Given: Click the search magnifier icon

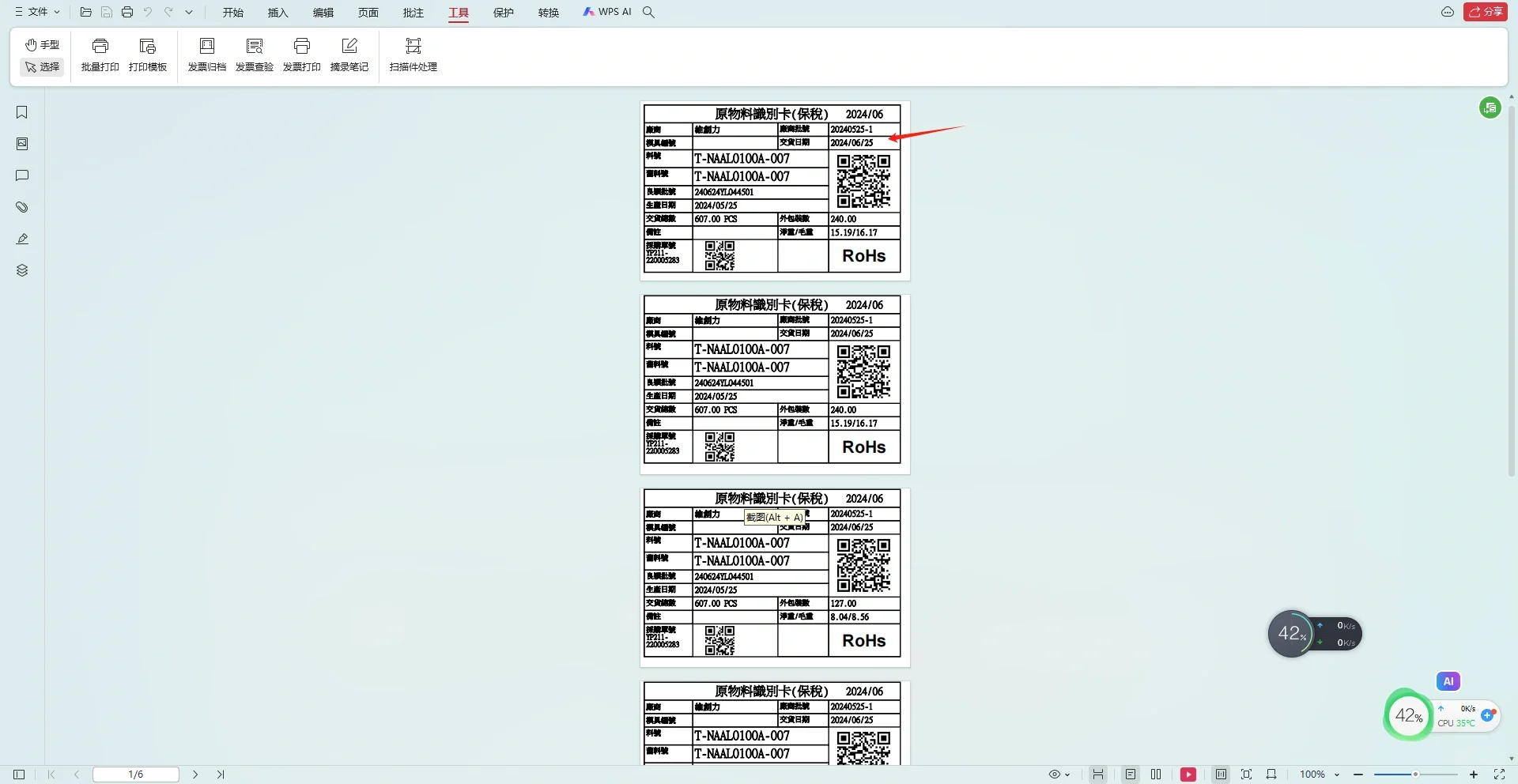Looking at the screenshot, I should click(649, 12).
